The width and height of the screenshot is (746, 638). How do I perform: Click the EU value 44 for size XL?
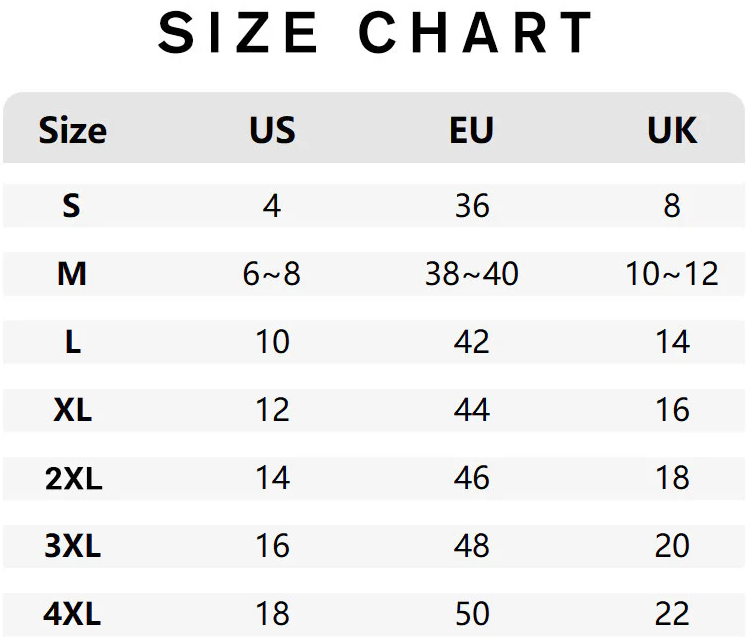pyautogui.click(x=472, y=410)
